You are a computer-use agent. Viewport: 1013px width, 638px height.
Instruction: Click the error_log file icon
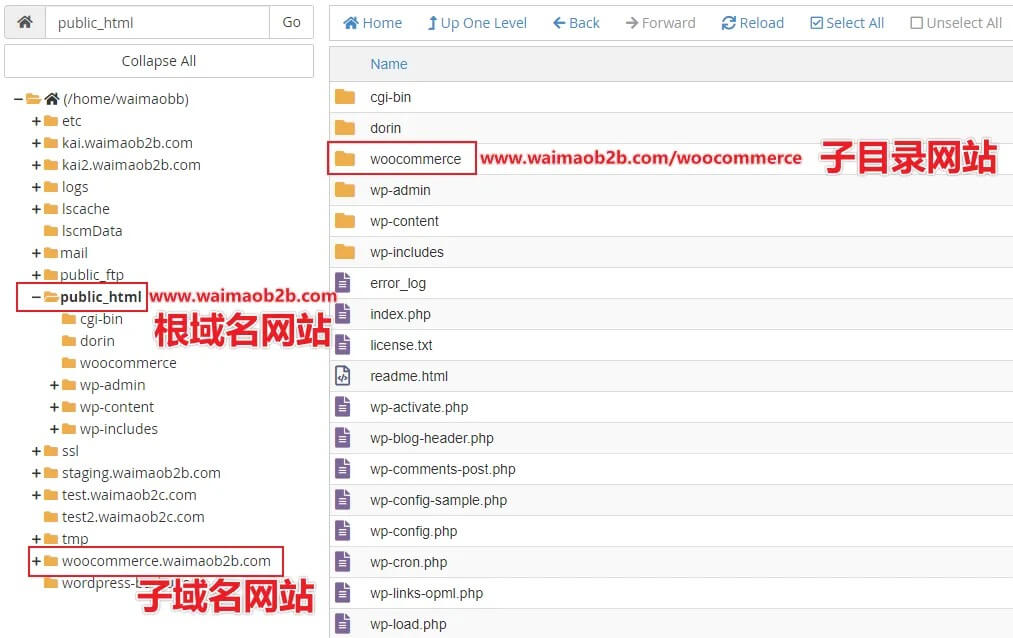344,283
